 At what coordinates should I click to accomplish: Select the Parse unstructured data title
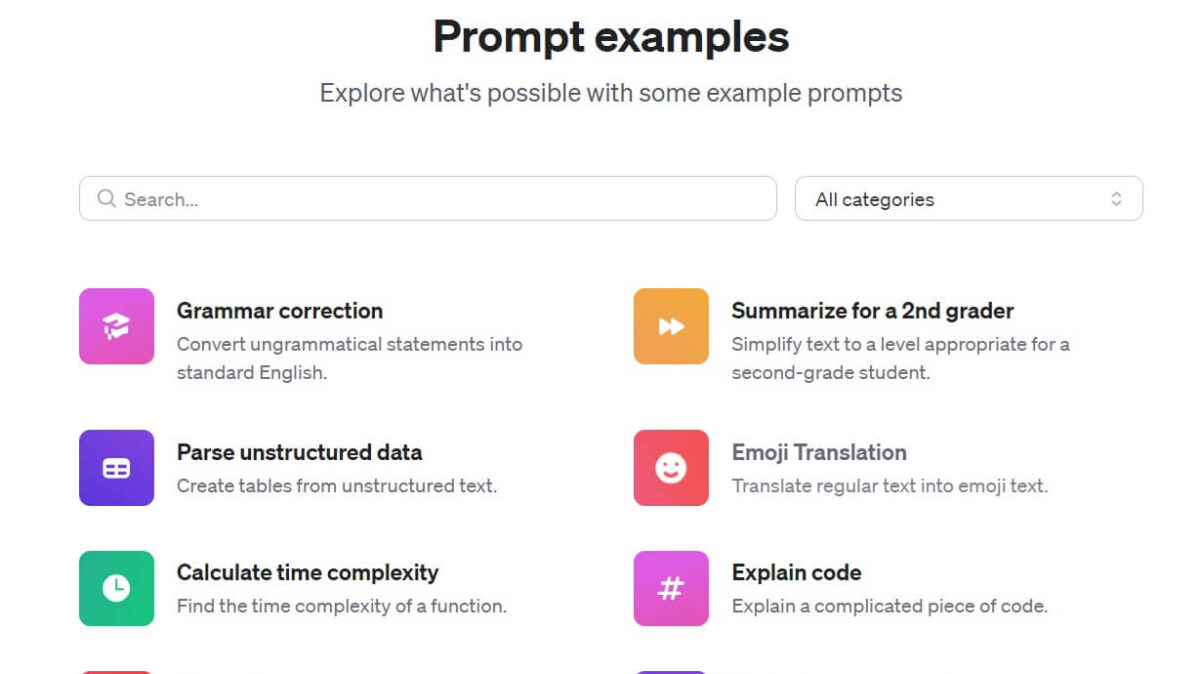[x=299, y=453]
